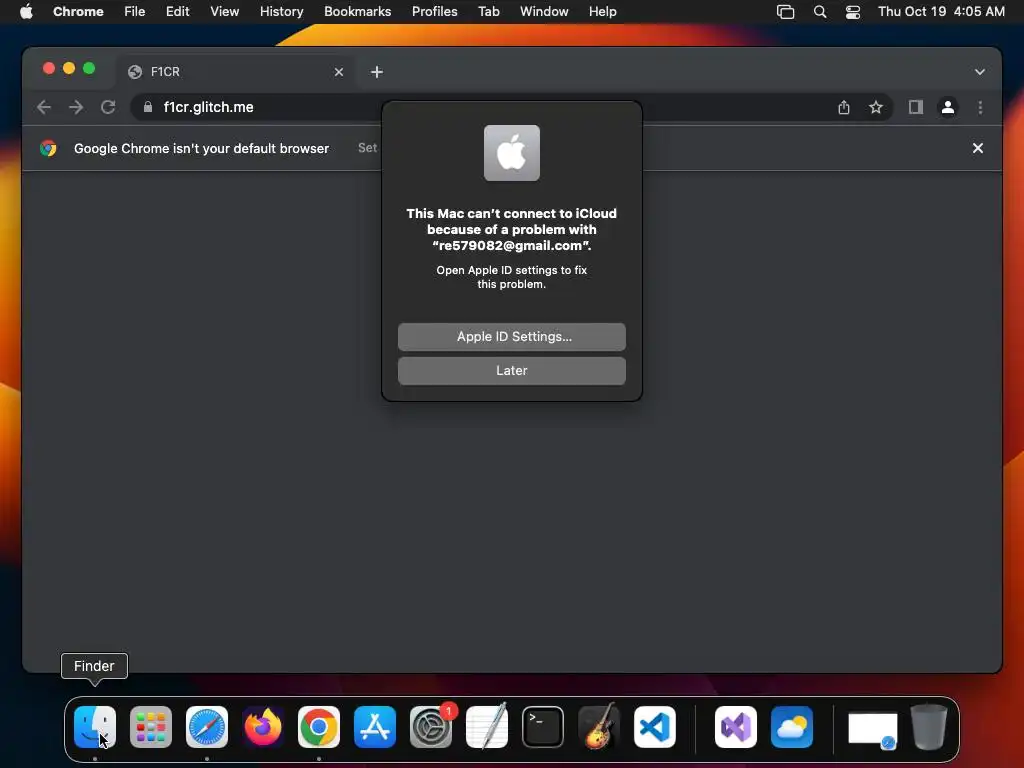This screenshot has height=768, width=1024.
Task: Click the date and time in menu bar
Action: click(941, 12)
